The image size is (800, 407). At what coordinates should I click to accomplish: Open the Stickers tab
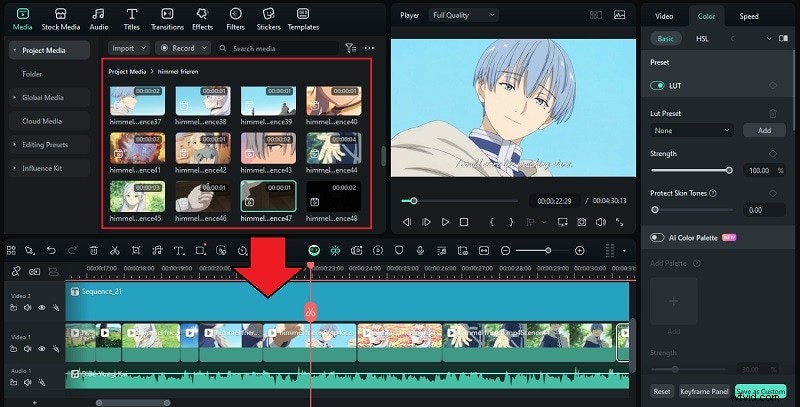[x=268, y=19]
